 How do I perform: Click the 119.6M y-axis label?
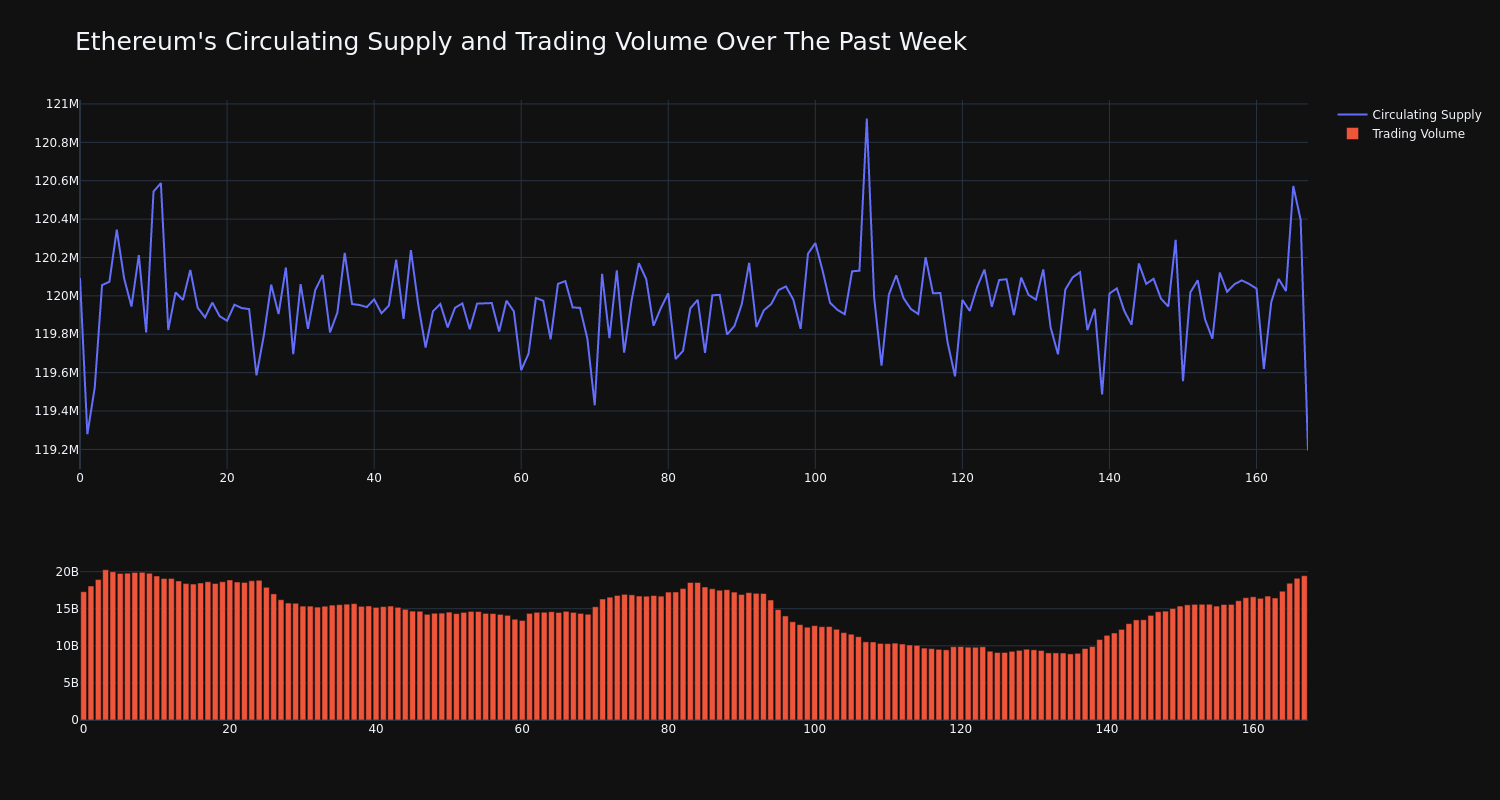[x=56, y=373]
